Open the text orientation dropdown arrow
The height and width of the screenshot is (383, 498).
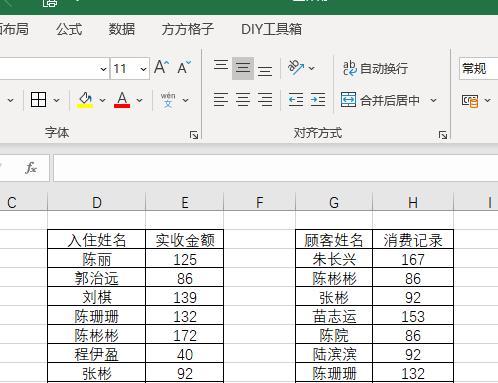coord(312,68)
